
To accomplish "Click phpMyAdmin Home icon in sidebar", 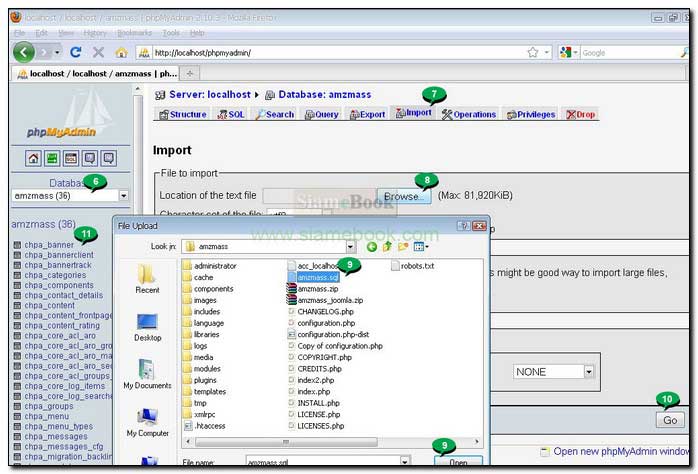I will 33,158.
